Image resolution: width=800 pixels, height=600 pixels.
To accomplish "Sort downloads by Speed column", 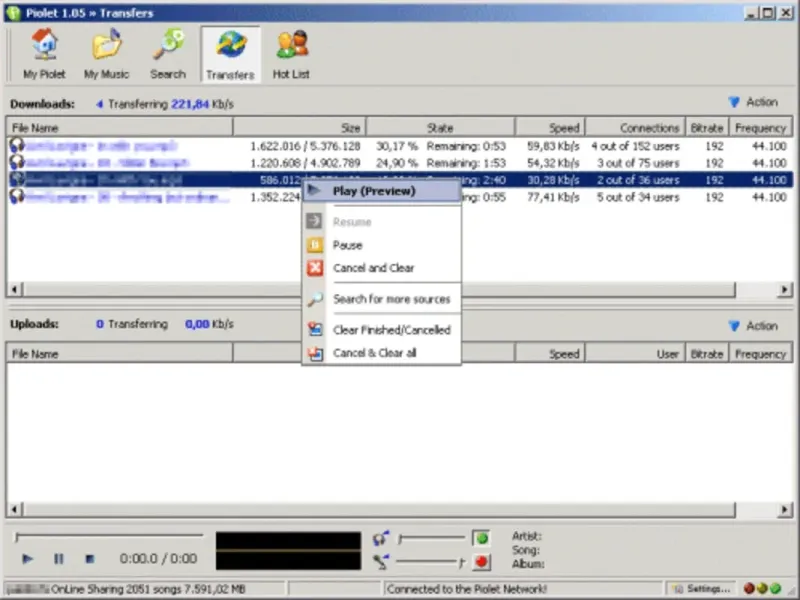I will [550, 128].
